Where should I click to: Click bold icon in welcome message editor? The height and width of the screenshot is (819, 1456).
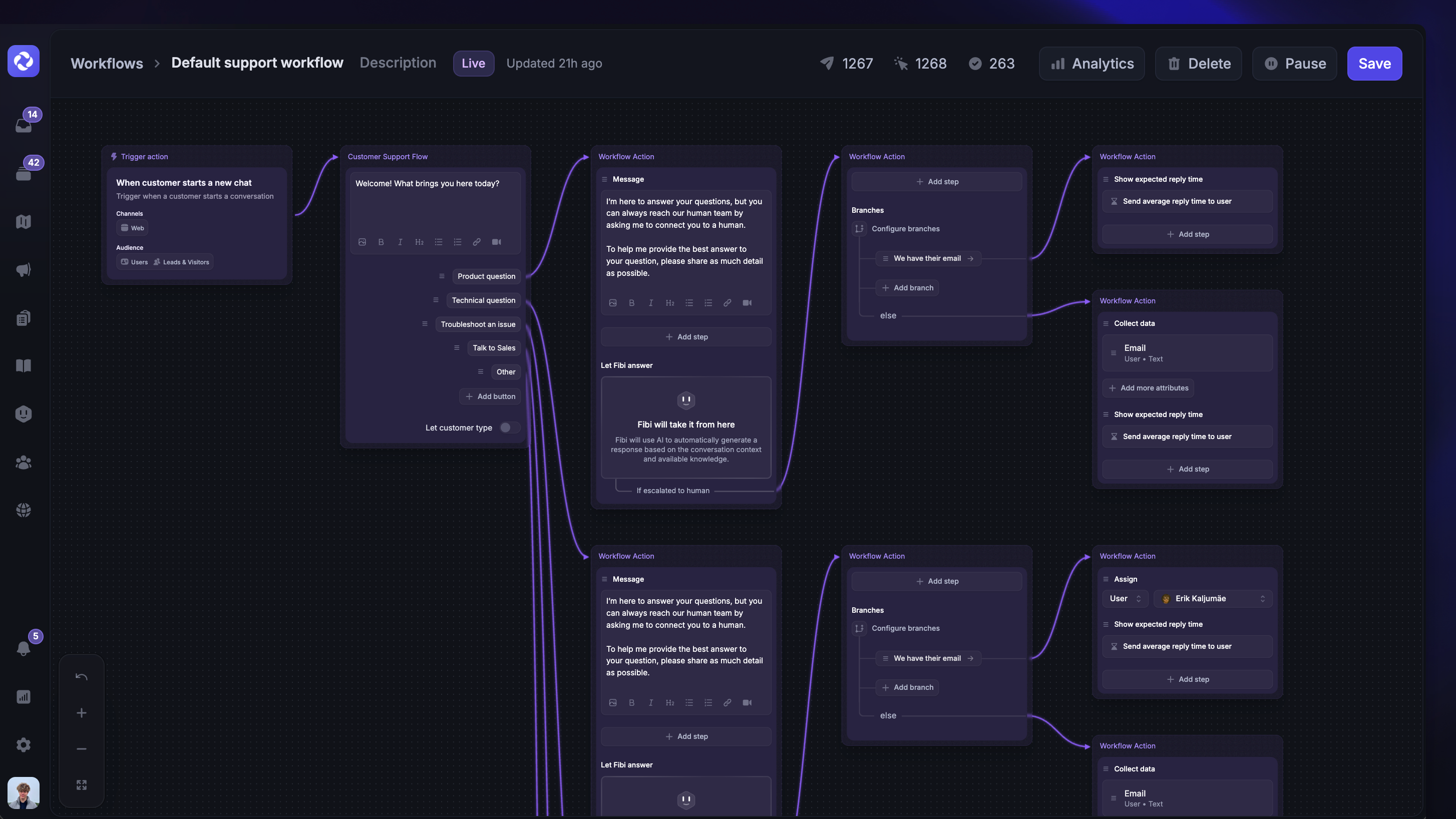pyautogui.click(x=381, y=242)
